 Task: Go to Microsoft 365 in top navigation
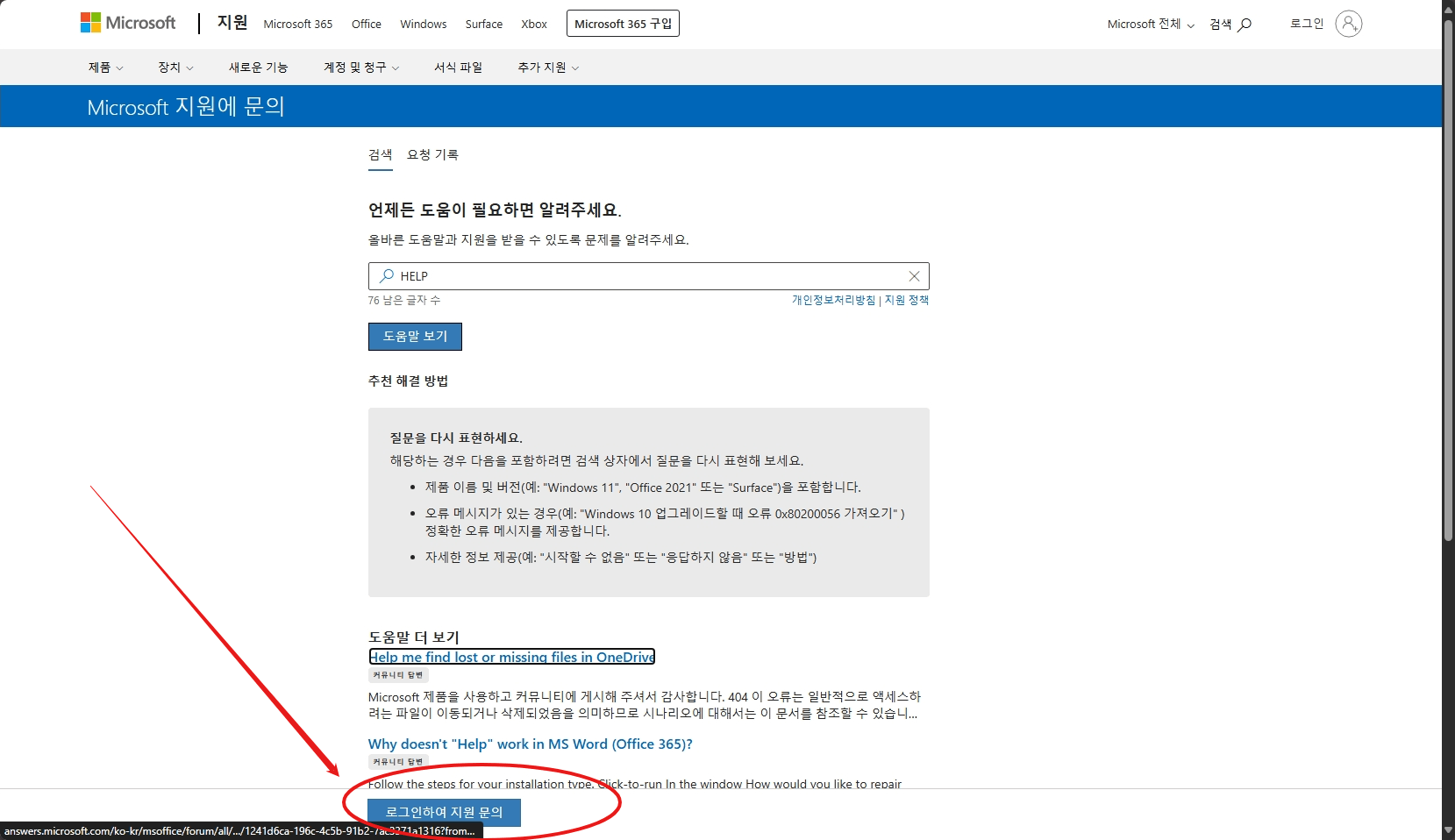point(298,25)
